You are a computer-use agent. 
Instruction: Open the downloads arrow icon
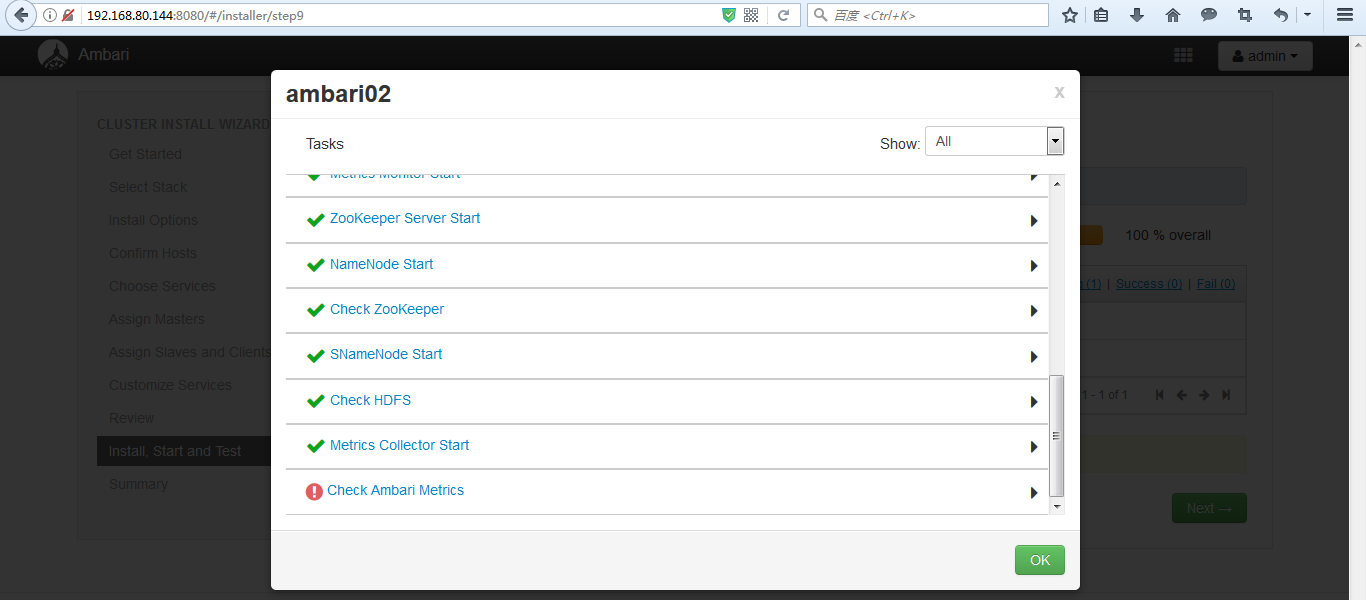[x=1137, y=15]
